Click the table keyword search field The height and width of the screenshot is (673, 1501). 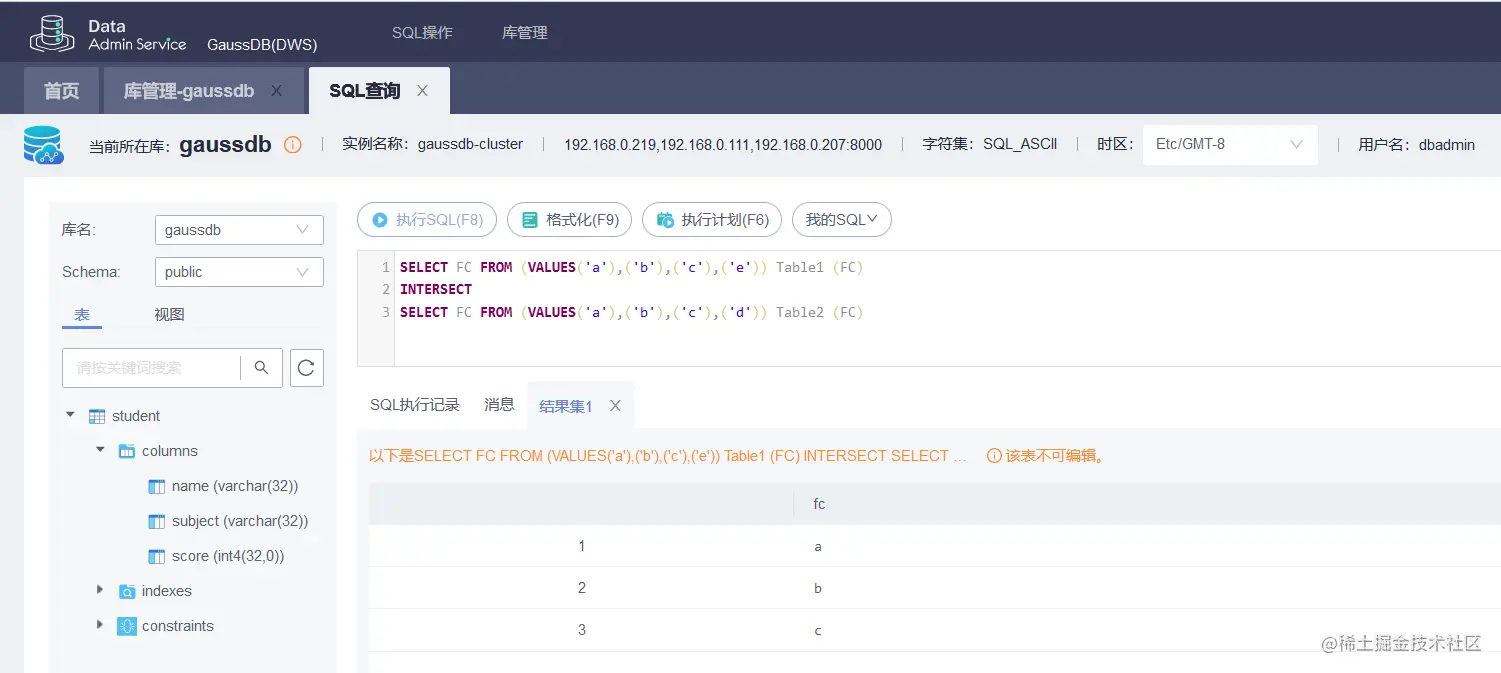coord(151,368)
